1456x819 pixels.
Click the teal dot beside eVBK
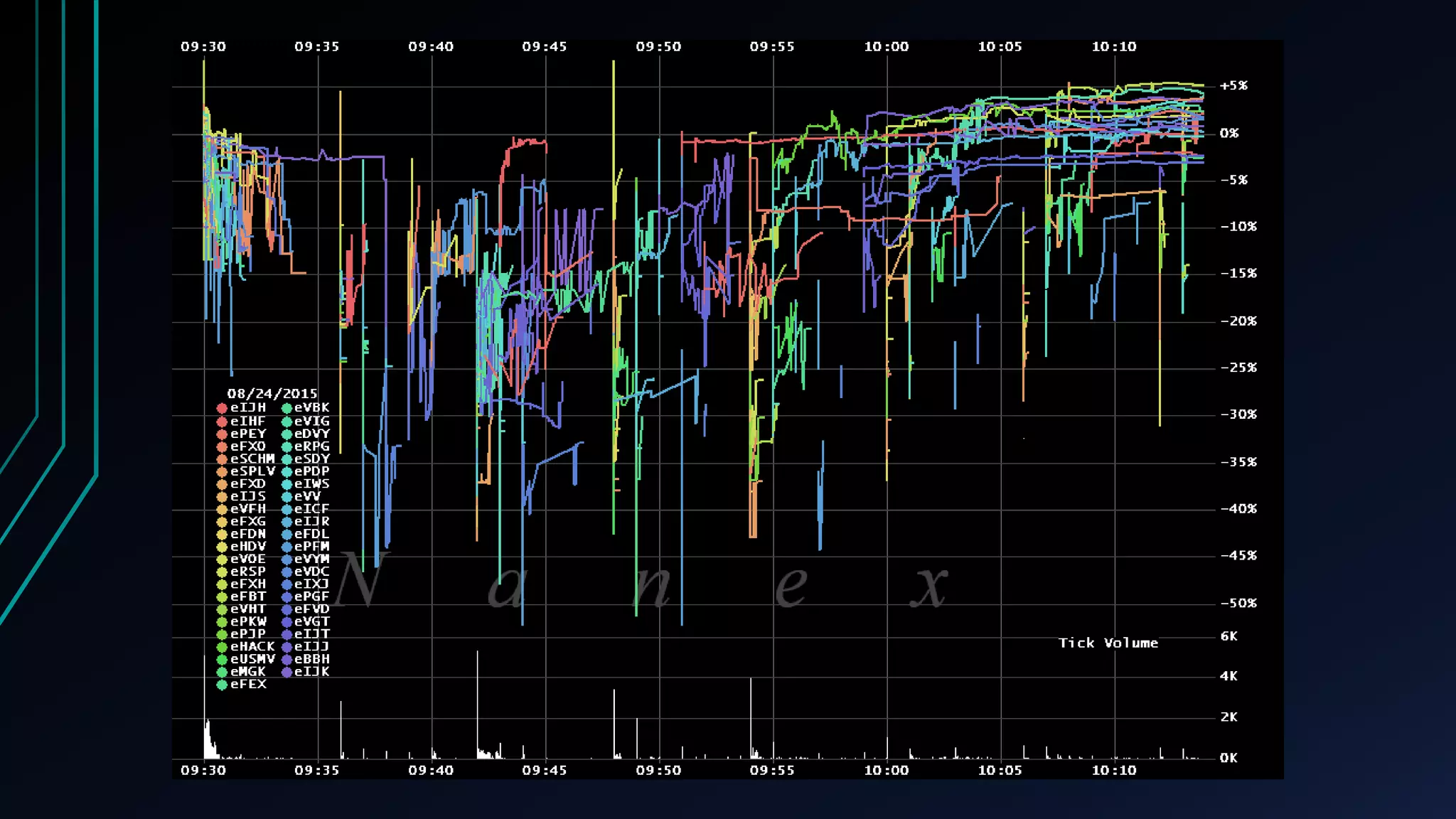pyautogui.click(x=287, y=408)
